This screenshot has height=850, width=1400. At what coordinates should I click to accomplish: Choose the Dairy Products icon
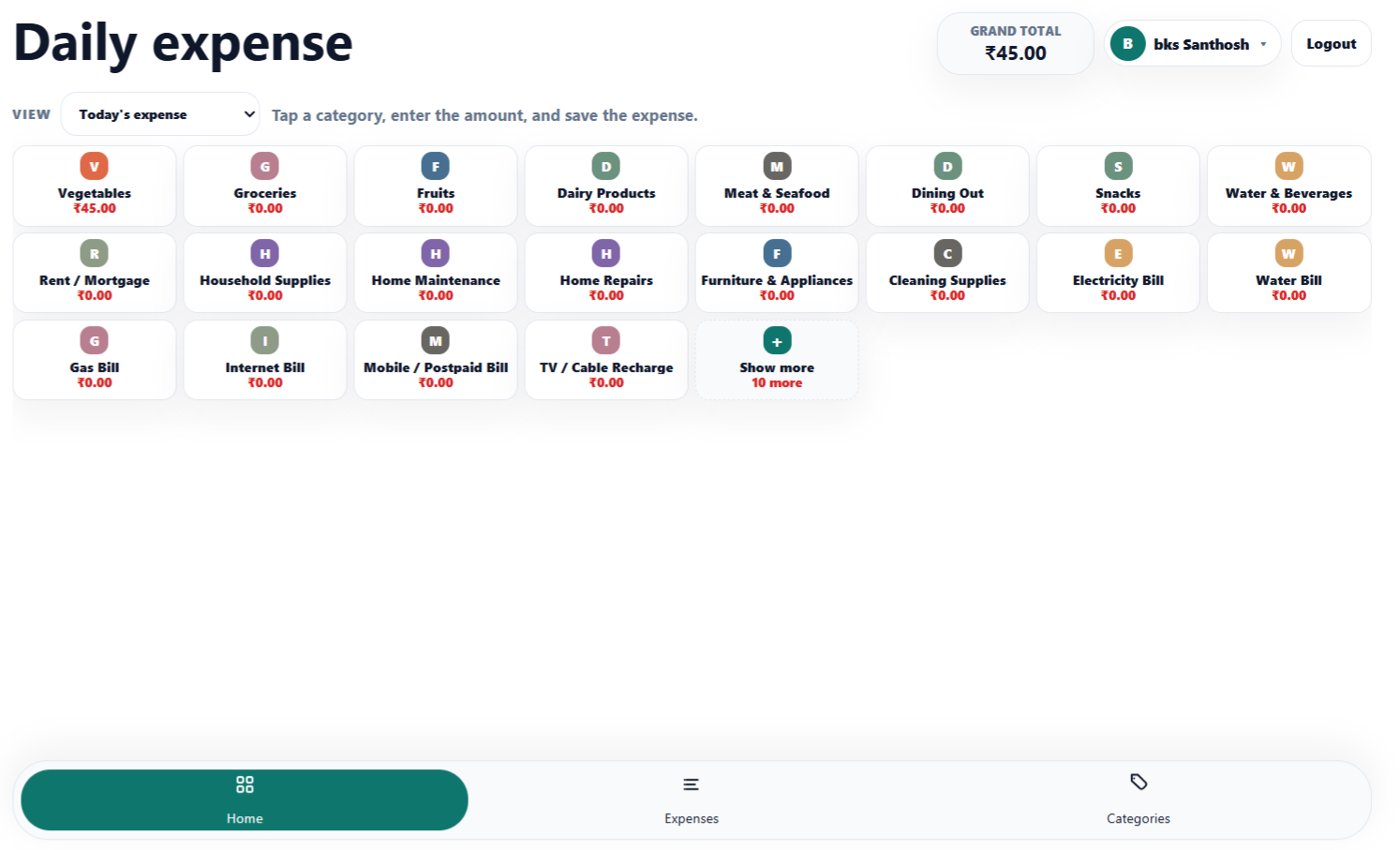pos(605,166)
